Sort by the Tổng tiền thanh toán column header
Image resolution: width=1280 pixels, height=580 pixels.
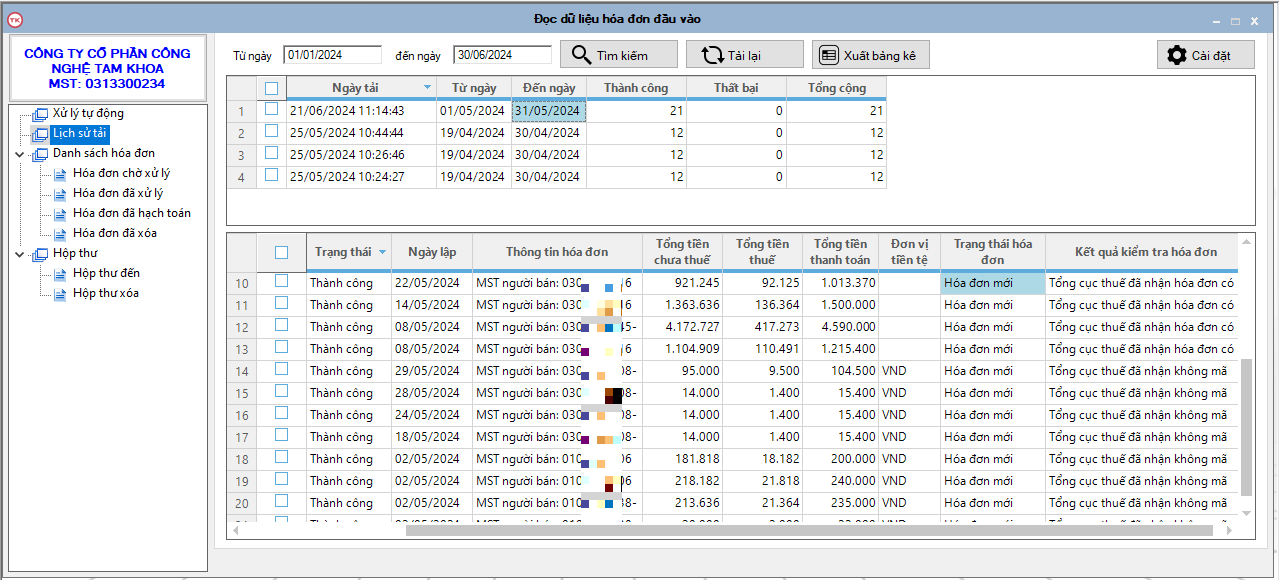coord(840,252)
